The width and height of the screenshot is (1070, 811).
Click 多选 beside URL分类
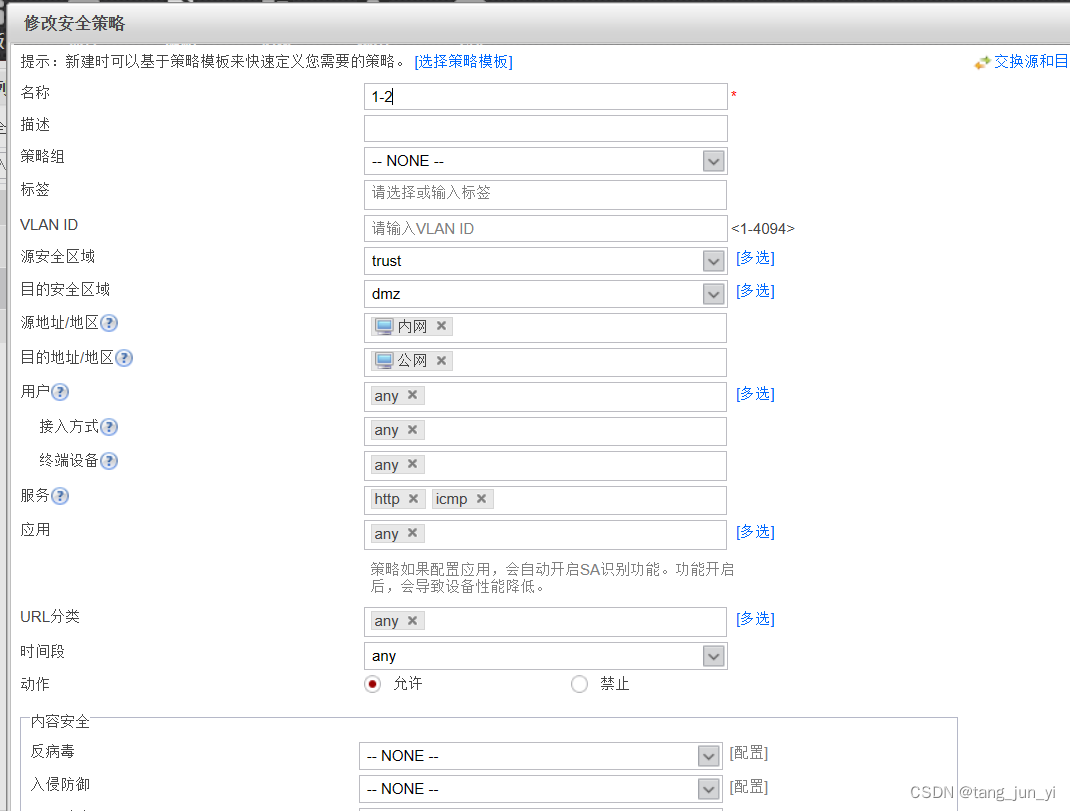pyautogui.click(x=755, y=618)
